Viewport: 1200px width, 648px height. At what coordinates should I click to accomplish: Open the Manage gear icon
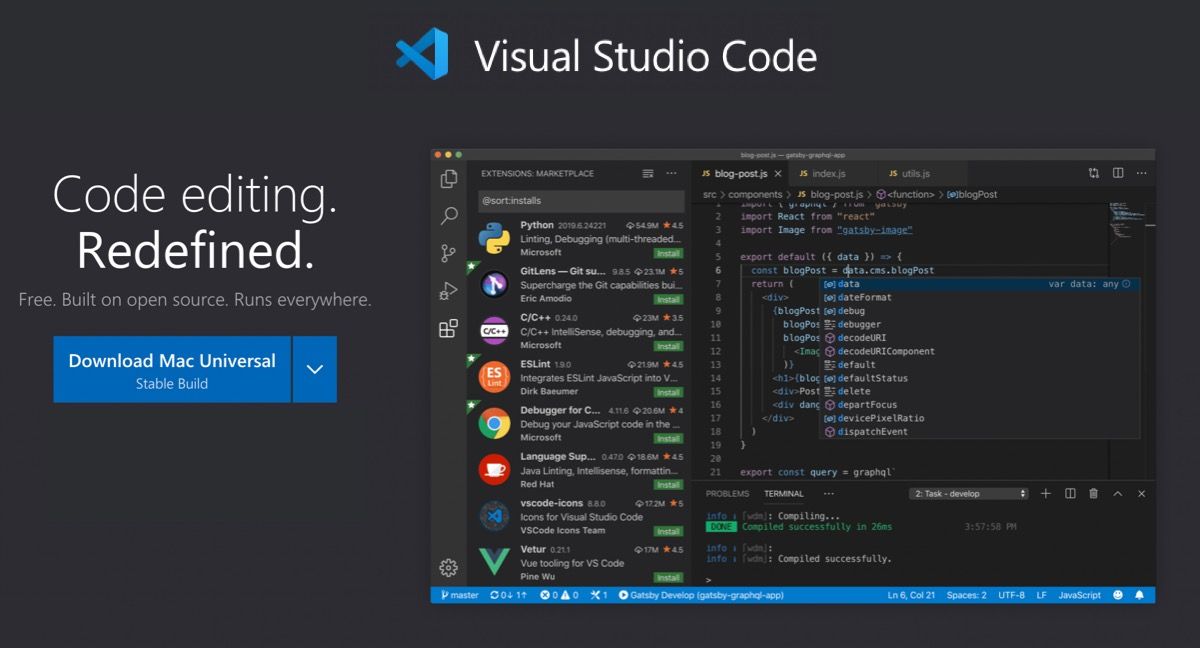point(448,565)
